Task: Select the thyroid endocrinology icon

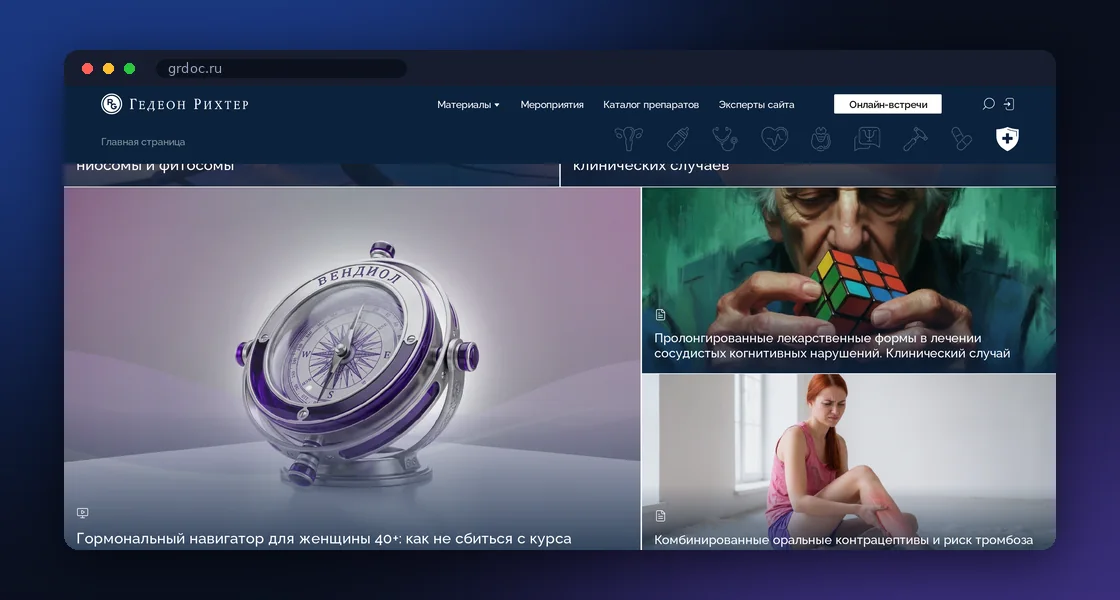Action: (821, 139)
